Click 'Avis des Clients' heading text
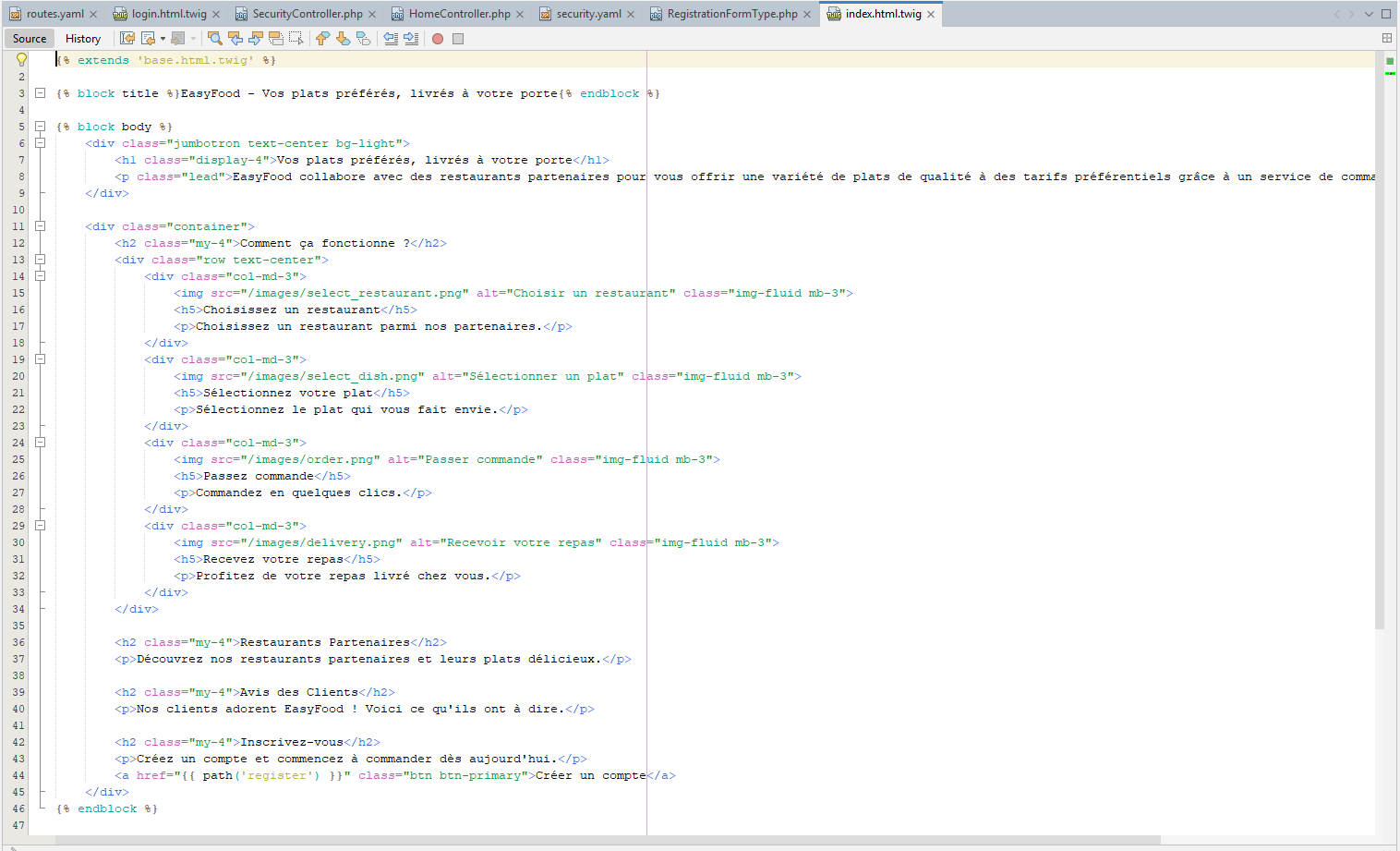1400x851 pixels. 299,692
